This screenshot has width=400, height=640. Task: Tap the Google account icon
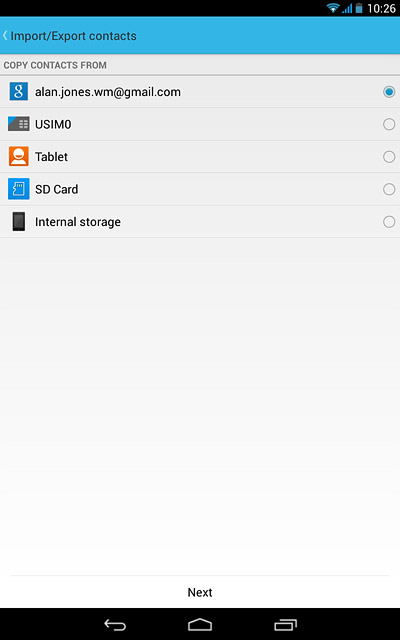19,92
